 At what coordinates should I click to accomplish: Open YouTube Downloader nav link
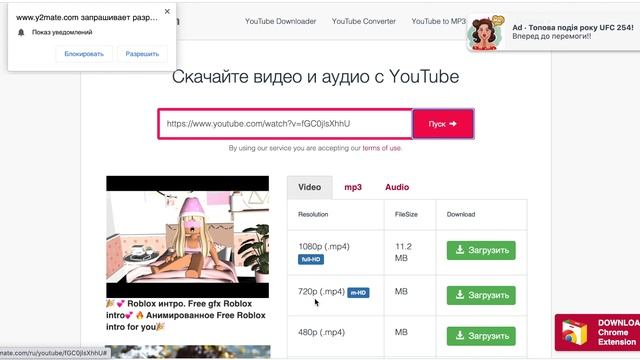pyautogui.click(x=280, y=21)
